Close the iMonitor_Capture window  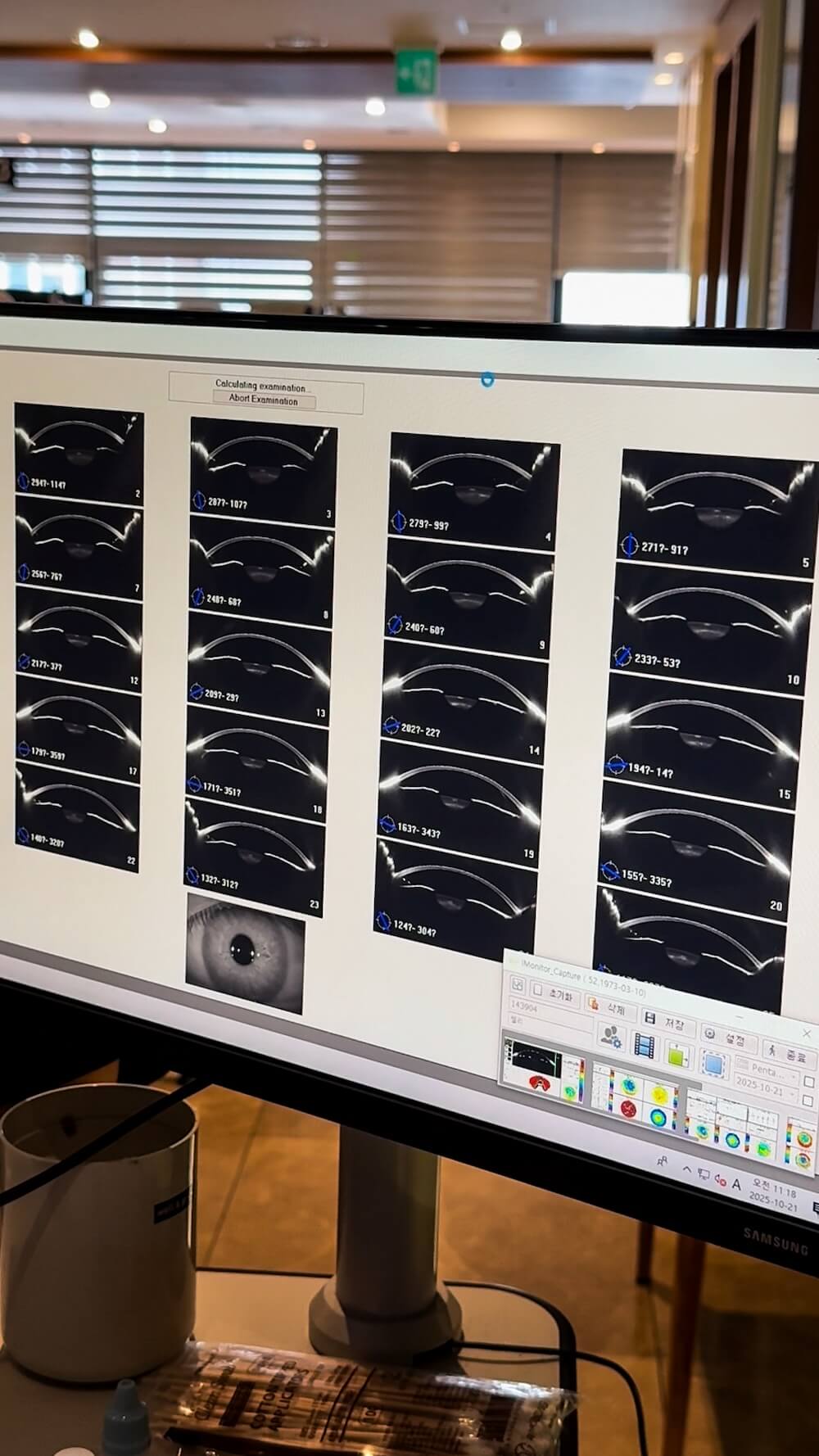click(807, 1033)
